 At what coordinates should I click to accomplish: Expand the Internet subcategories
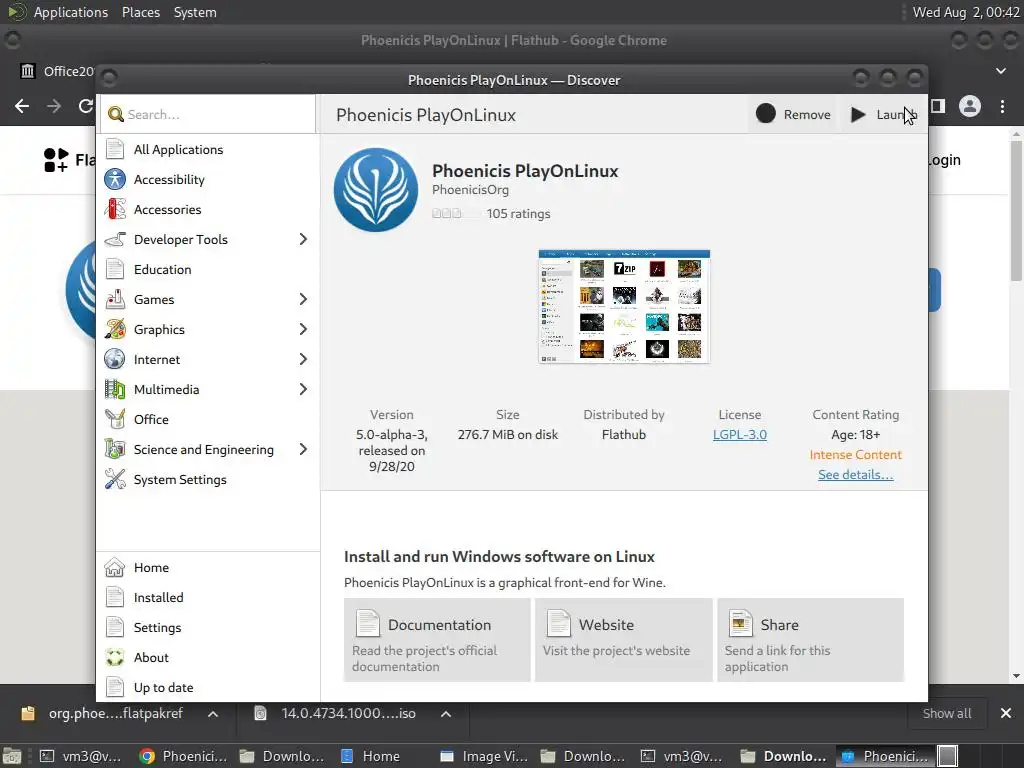(303, 359)
